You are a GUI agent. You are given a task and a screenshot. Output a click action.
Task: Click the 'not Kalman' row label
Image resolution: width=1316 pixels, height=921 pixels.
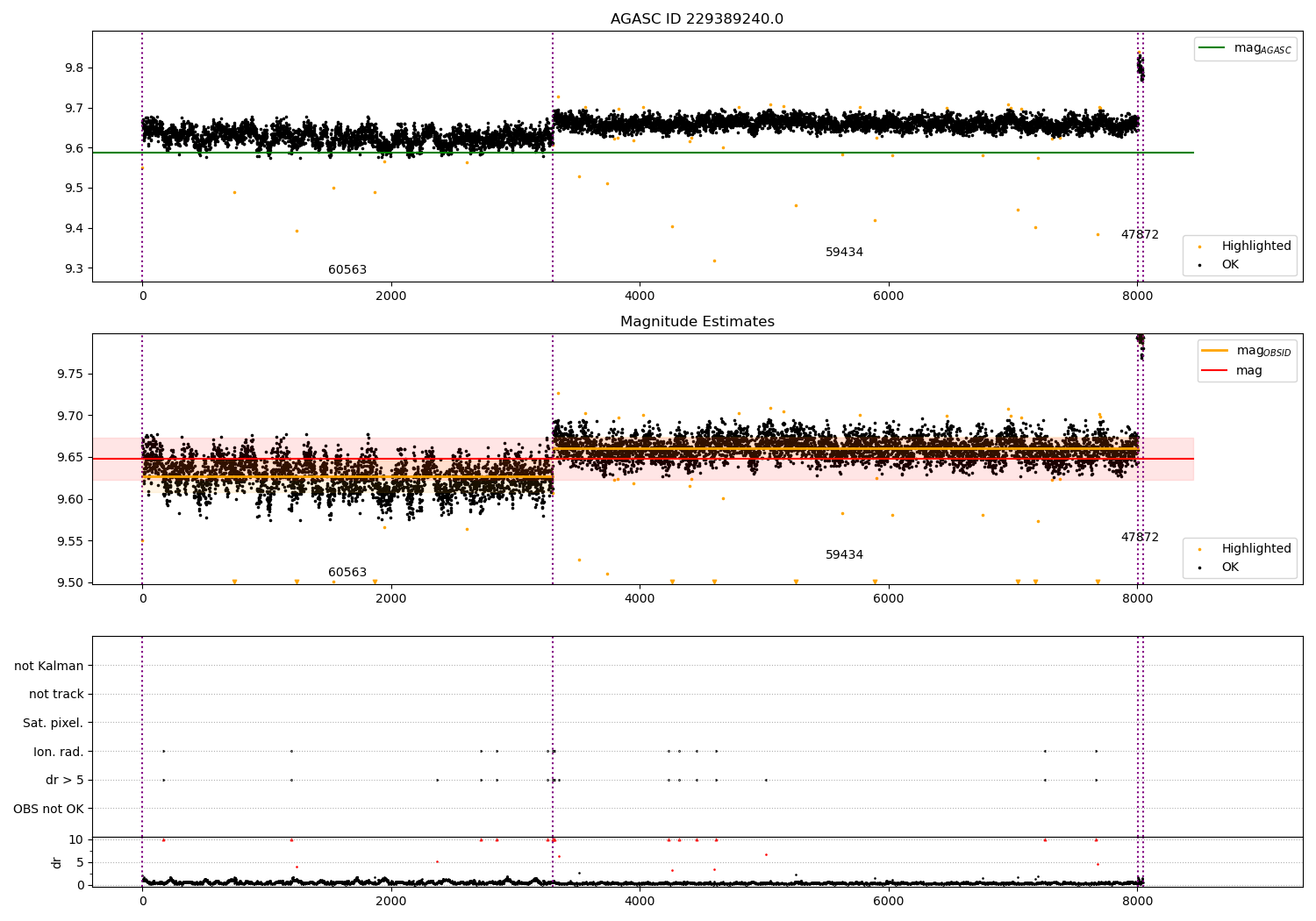[x=49, y=667]
